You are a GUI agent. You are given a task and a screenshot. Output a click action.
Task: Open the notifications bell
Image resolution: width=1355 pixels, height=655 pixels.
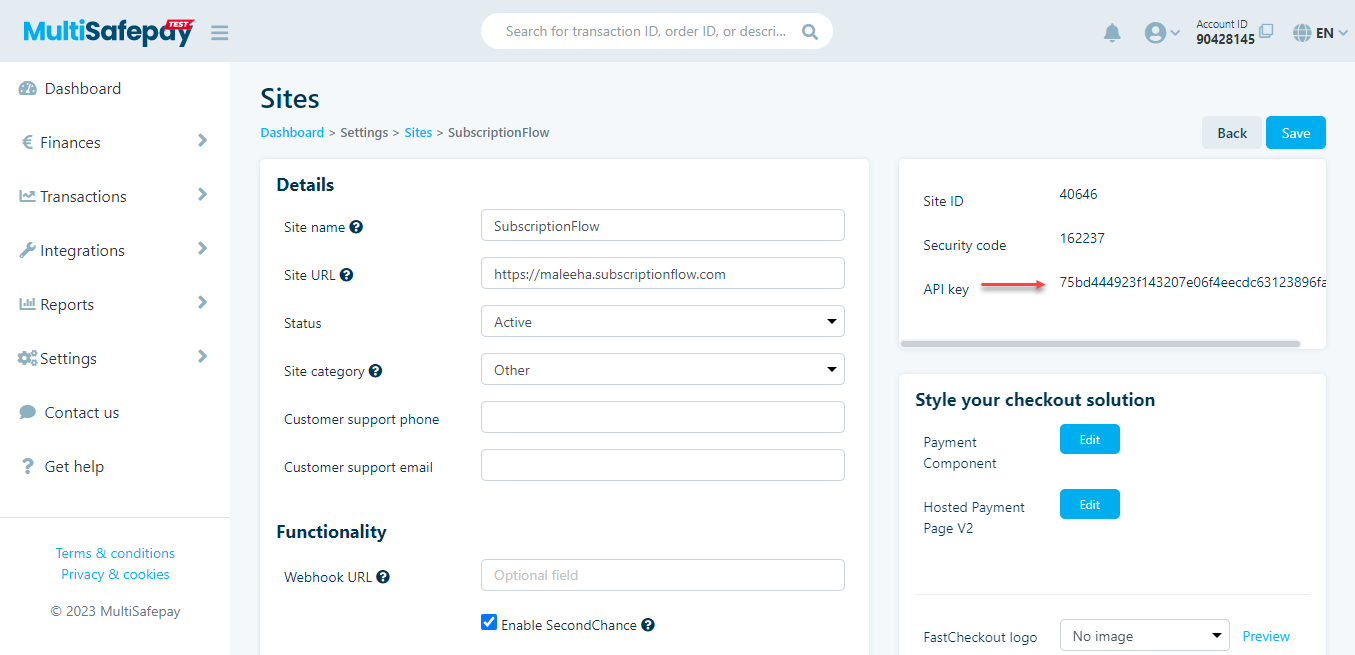[x=1112, y=33]
